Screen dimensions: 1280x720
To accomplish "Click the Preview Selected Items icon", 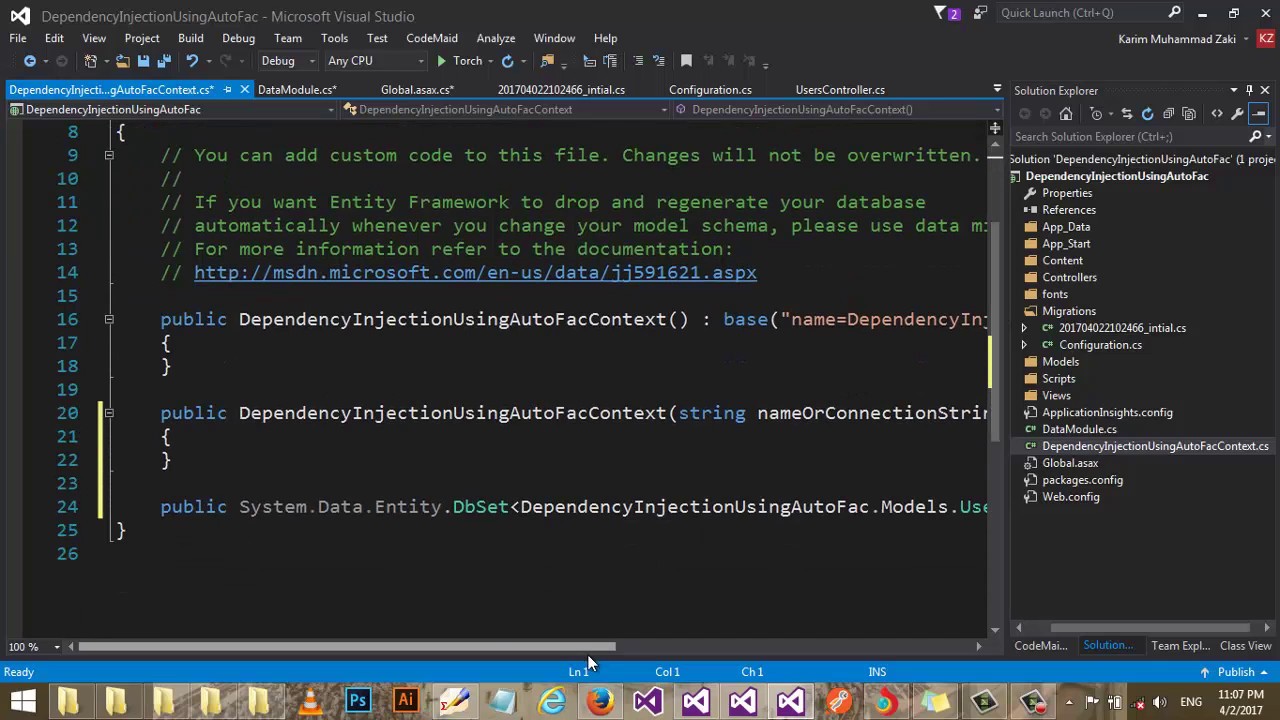I will [1258, 113].
